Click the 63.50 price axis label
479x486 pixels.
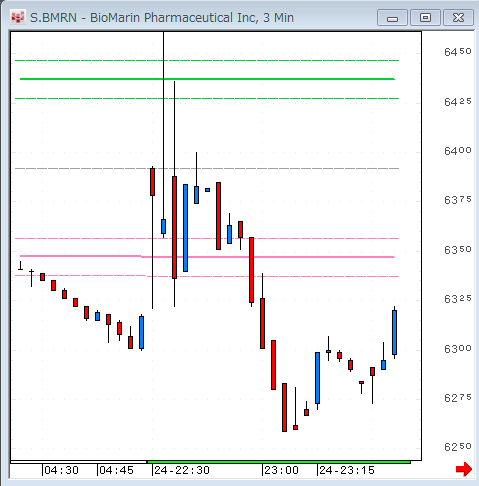458,249
